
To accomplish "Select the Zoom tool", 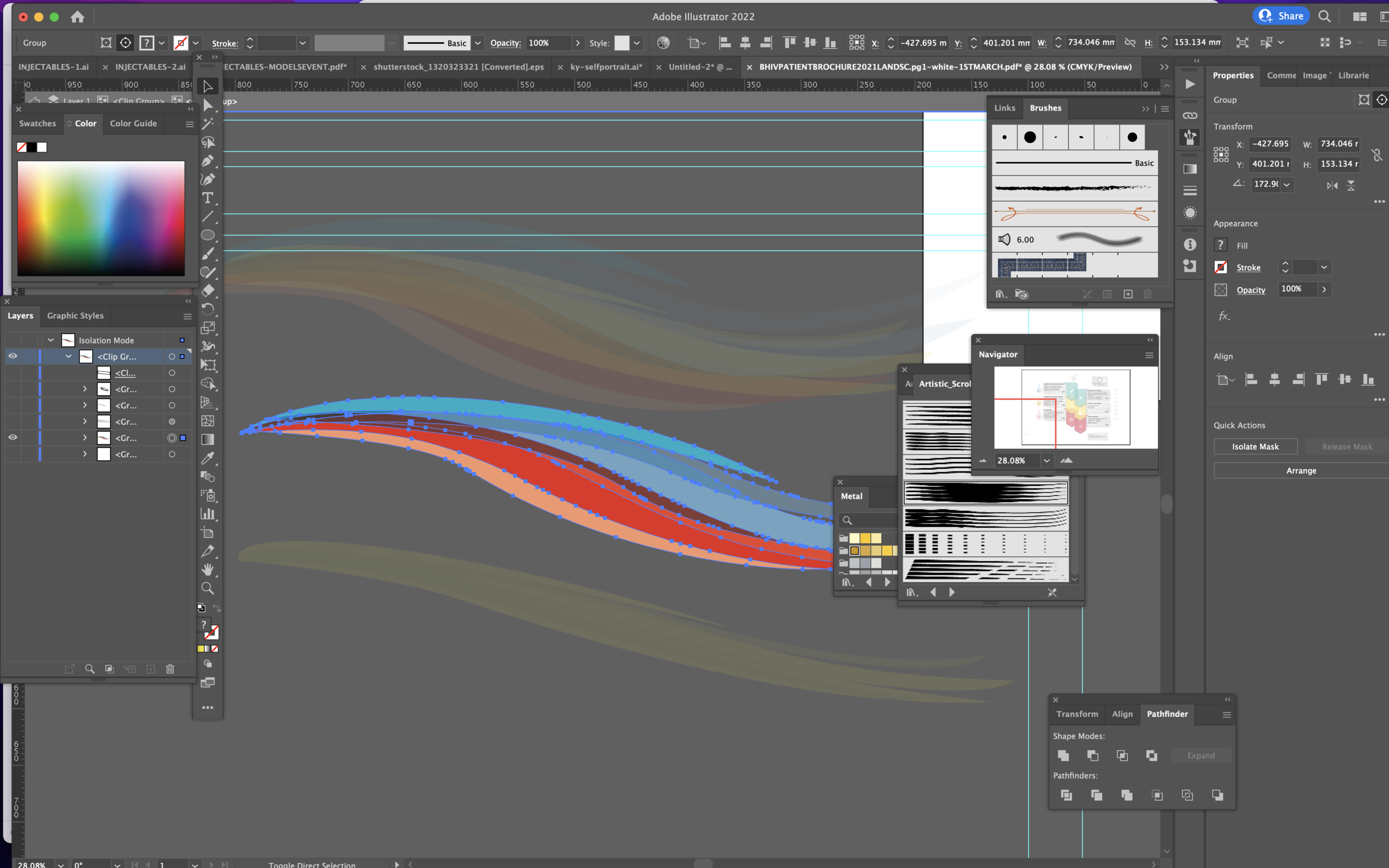I will point(208,588).
